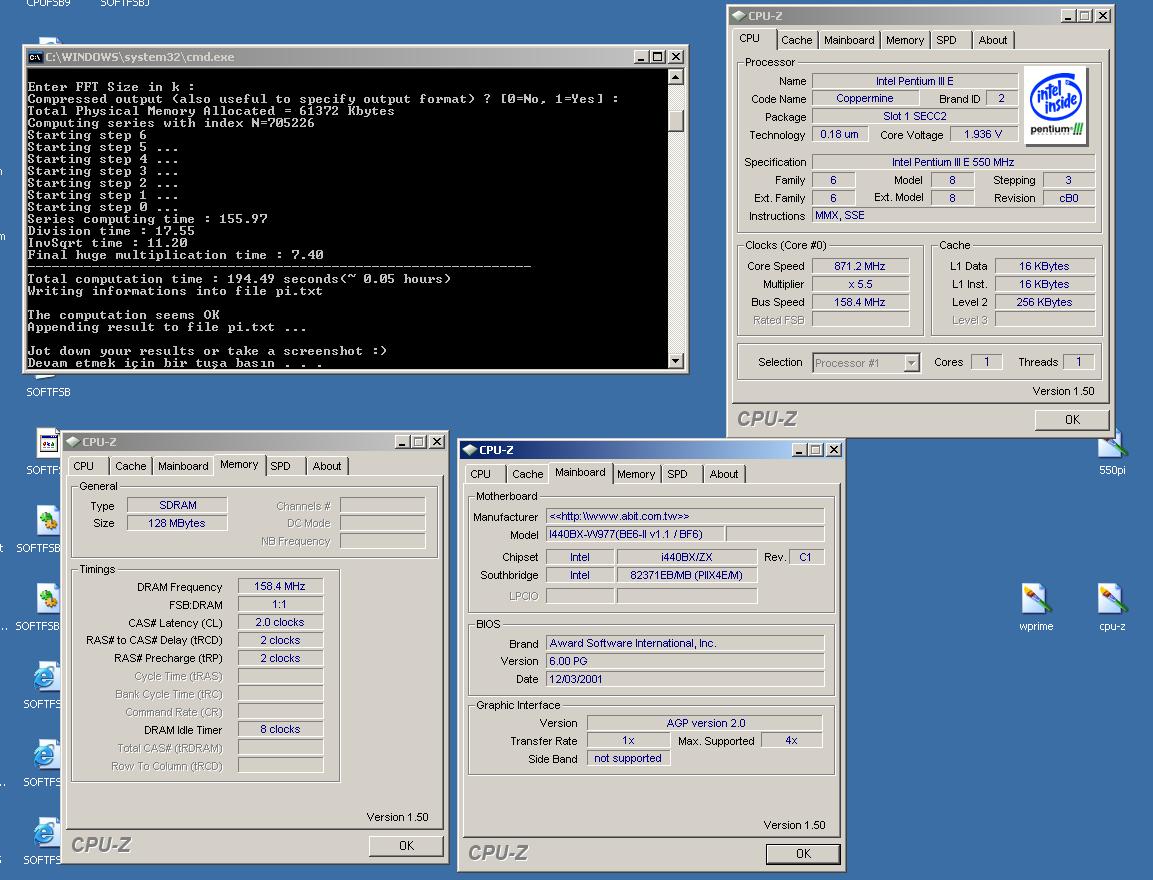Screen dimensions: 1153x880
Task: Click the Multiplier value x 5.5
Action: pyautogui.click(x=860, y=284)
